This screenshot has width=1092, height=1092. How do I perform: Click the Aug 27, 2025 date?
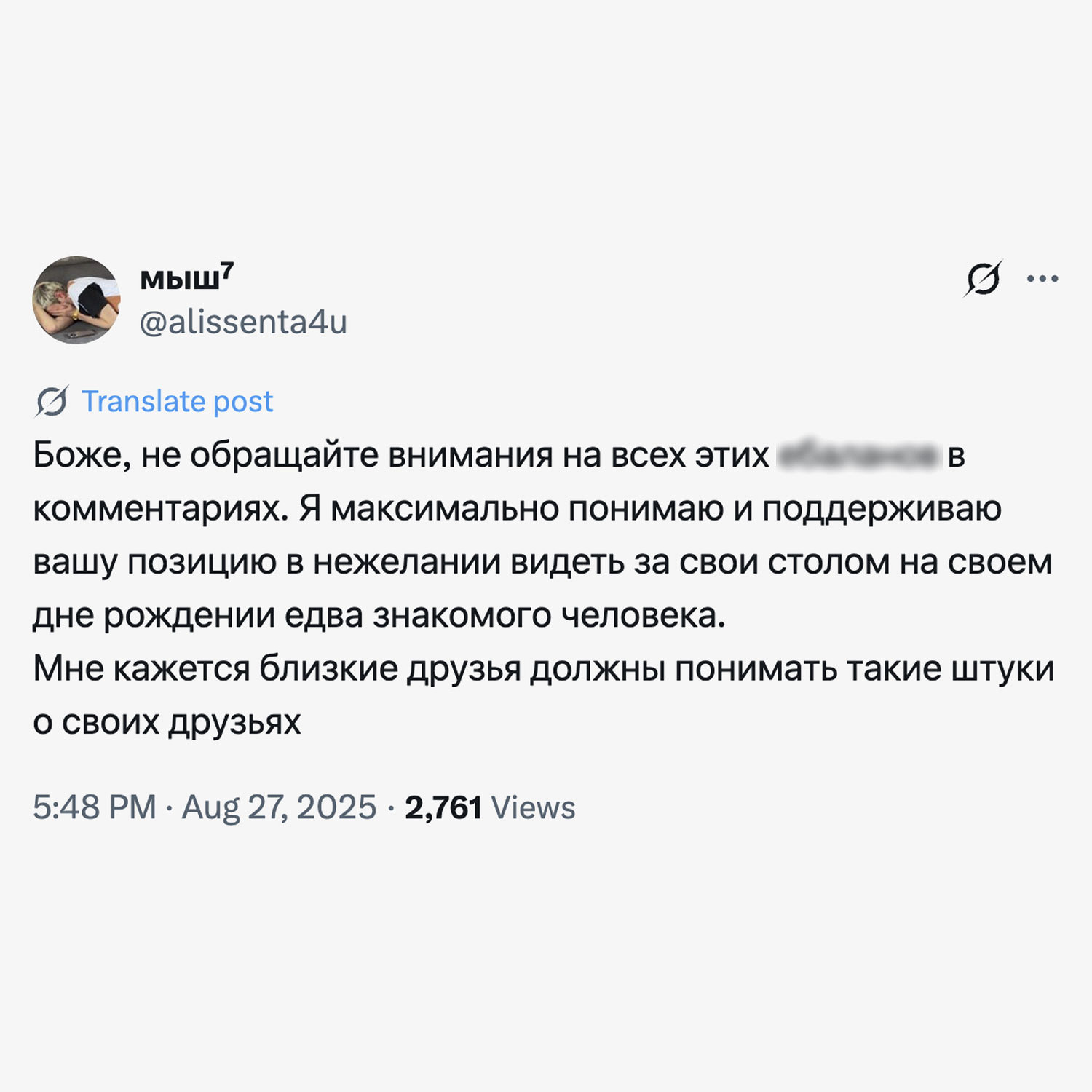coord(279,807)
